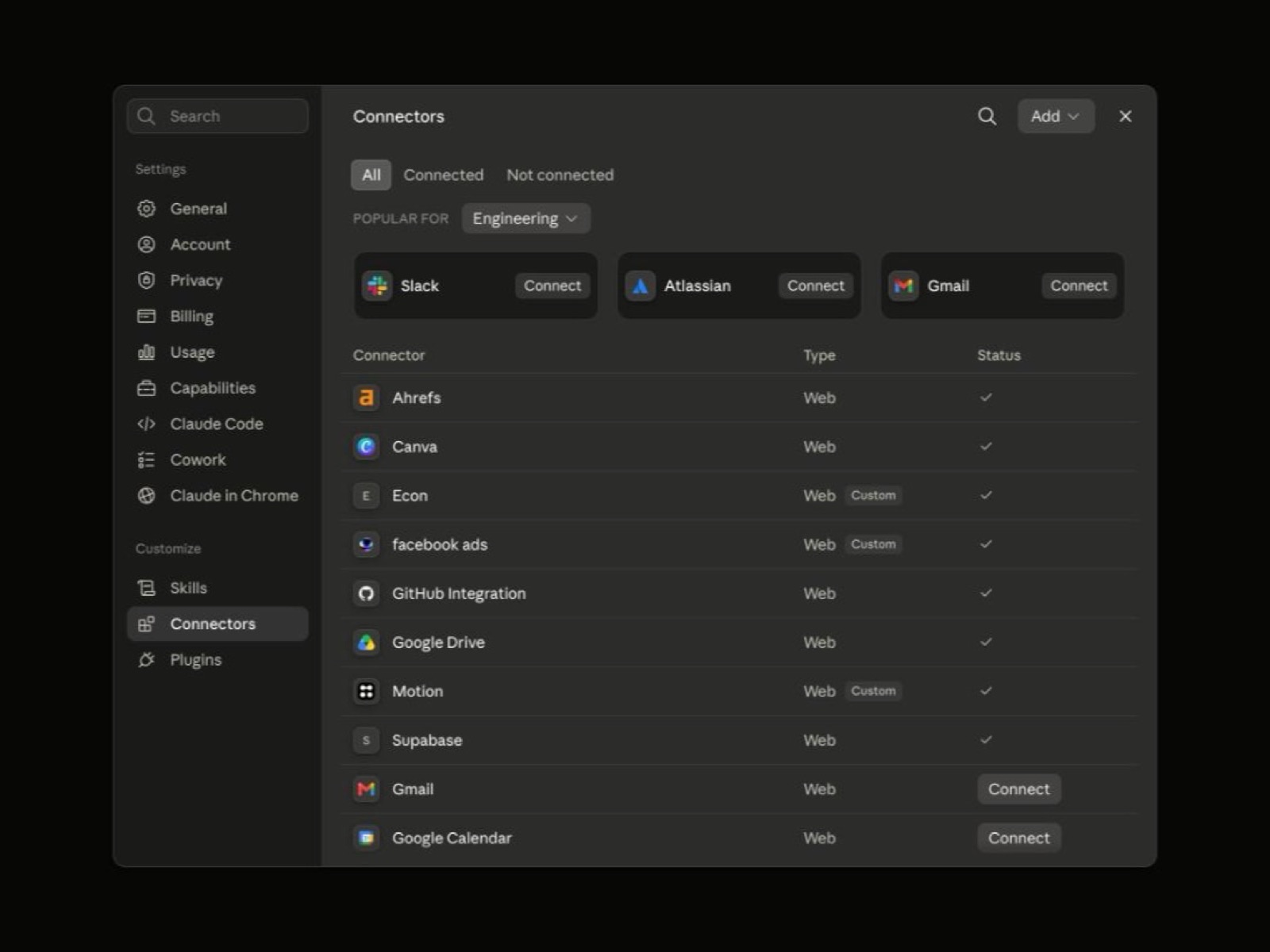Screen dimensions: 1270x952
Task: Click the "Google Drive" row name
Action: tap(438, 643)
